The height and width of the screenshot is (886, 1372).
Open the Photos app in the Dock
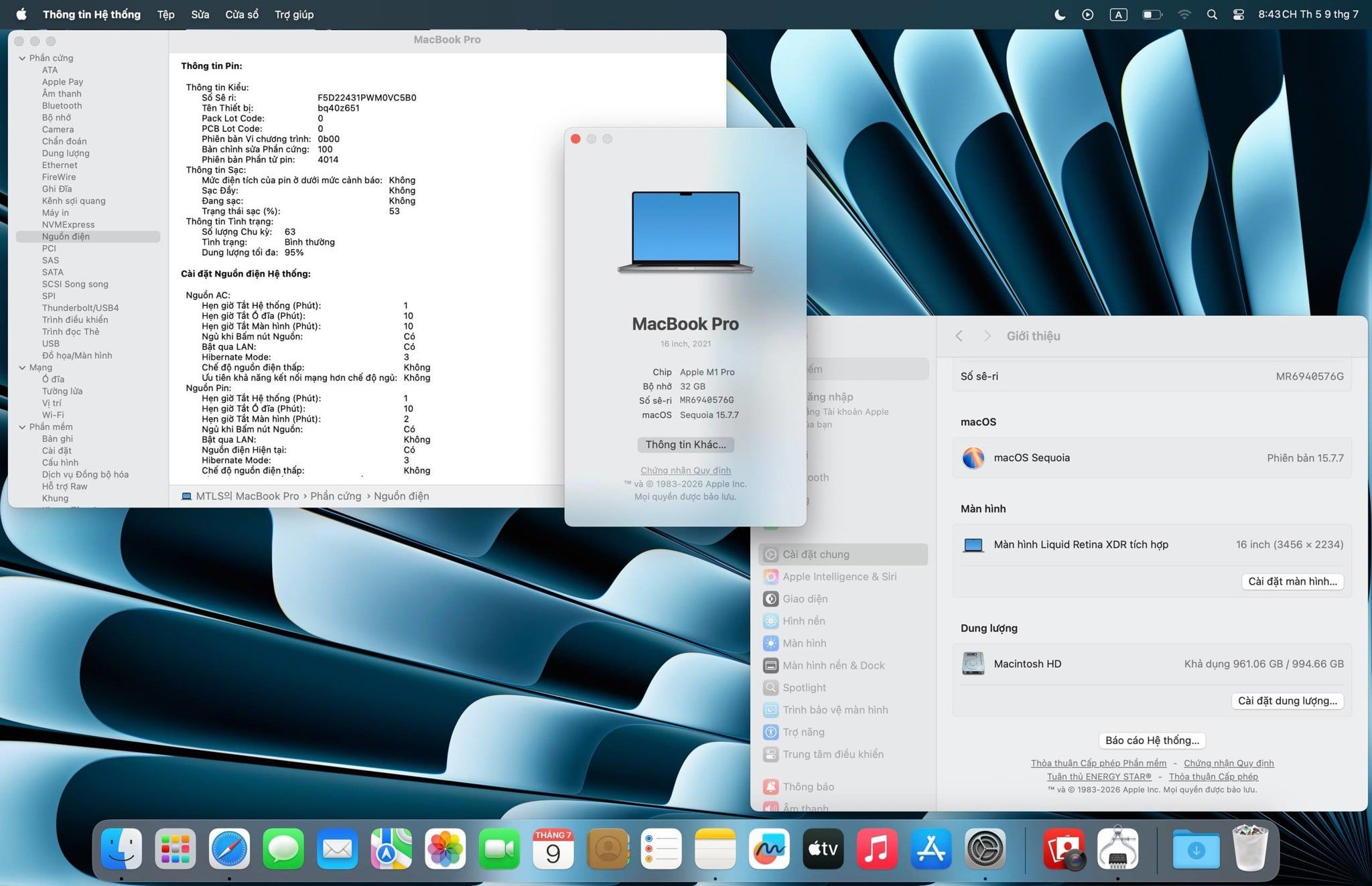point(445,848)
